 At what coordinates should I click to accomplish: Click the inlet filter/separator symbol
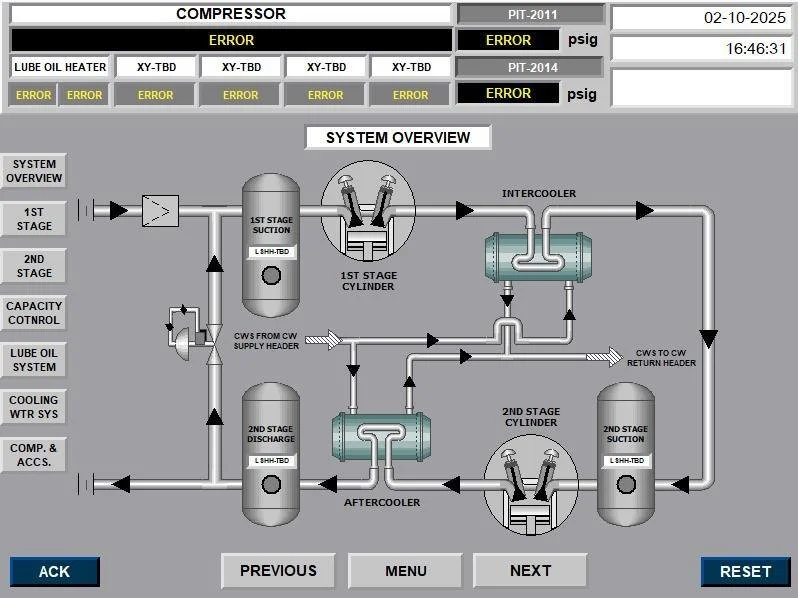pos(160,211)
